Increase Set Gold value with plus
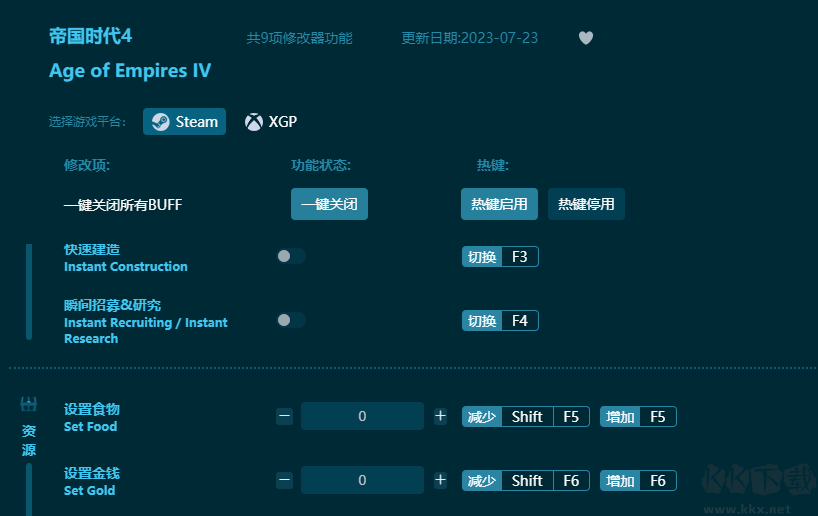Viewport: 818px width, 516px height. click(x=440, y=480)
